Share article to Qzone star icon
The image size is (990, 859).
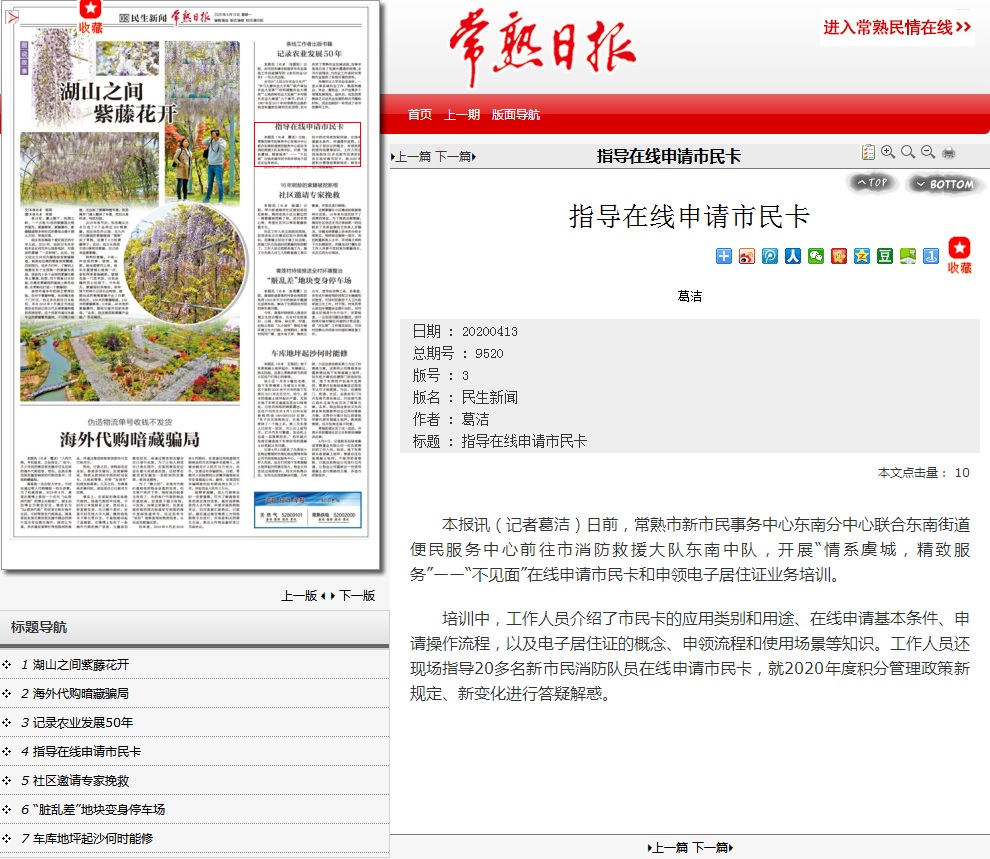pos(862,256)
